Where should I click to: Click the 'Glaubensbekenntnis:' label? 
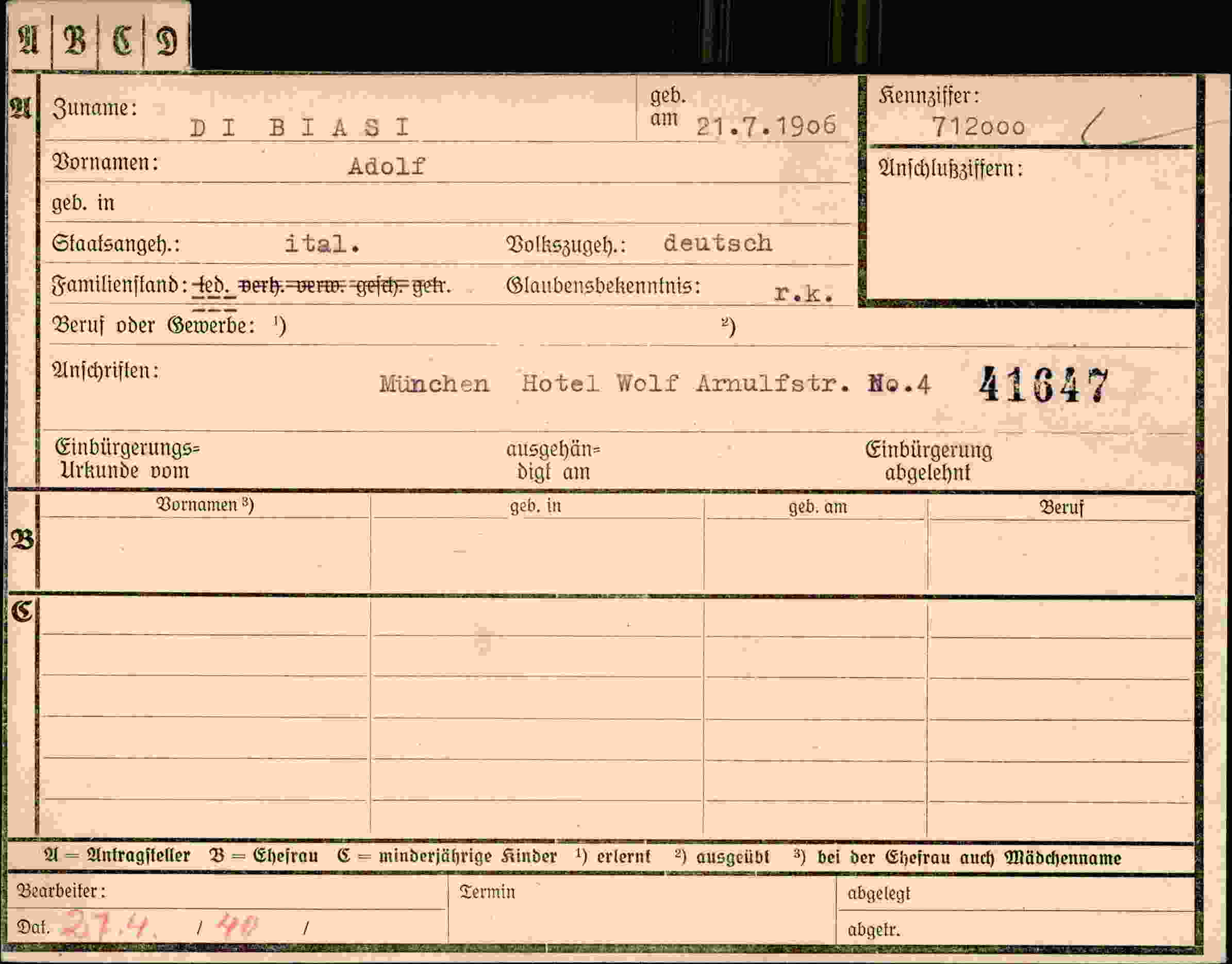click(603, 286)
